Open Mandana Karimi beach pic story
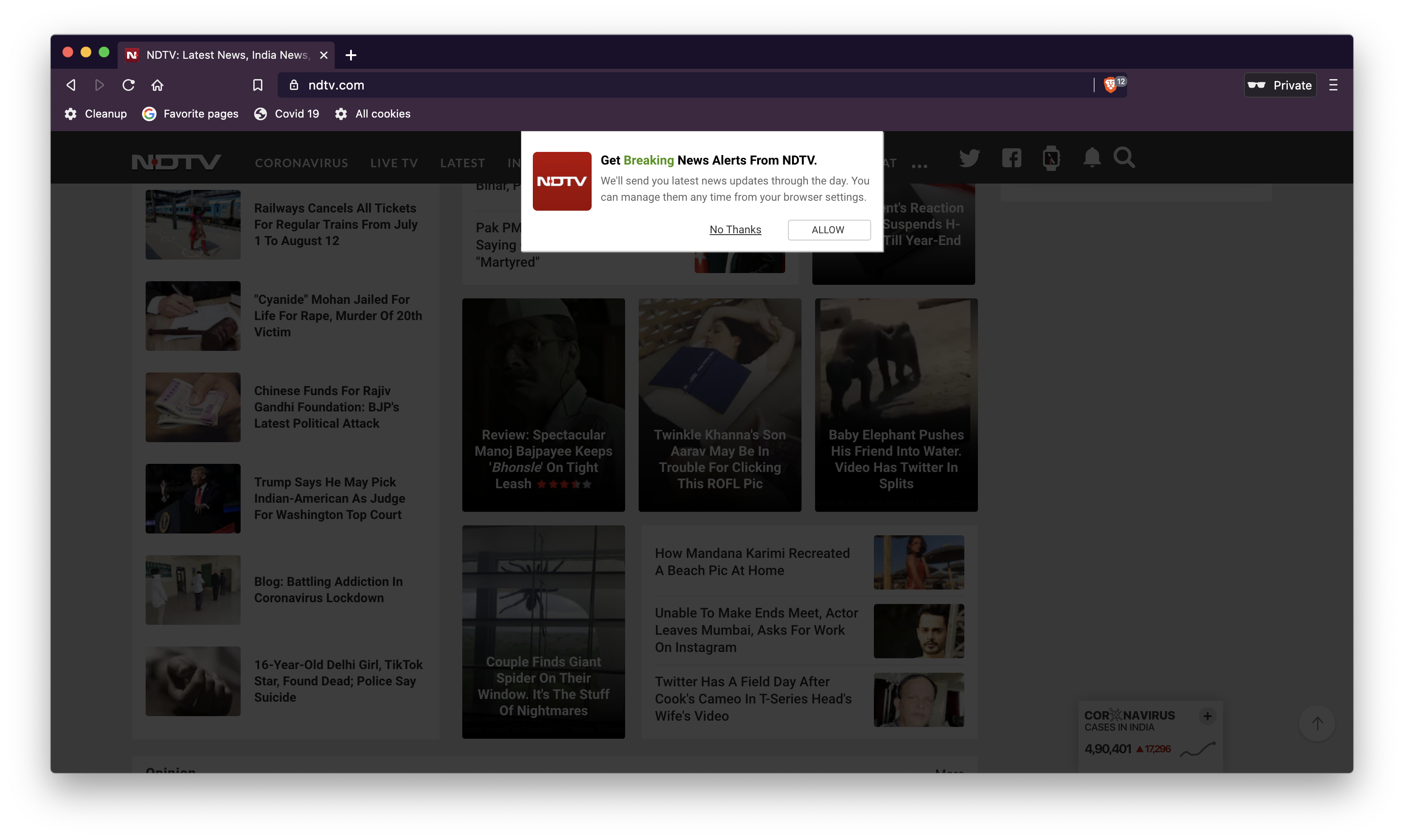The height and width of the screenshot is (840, 1404). (x=752, y=562)
